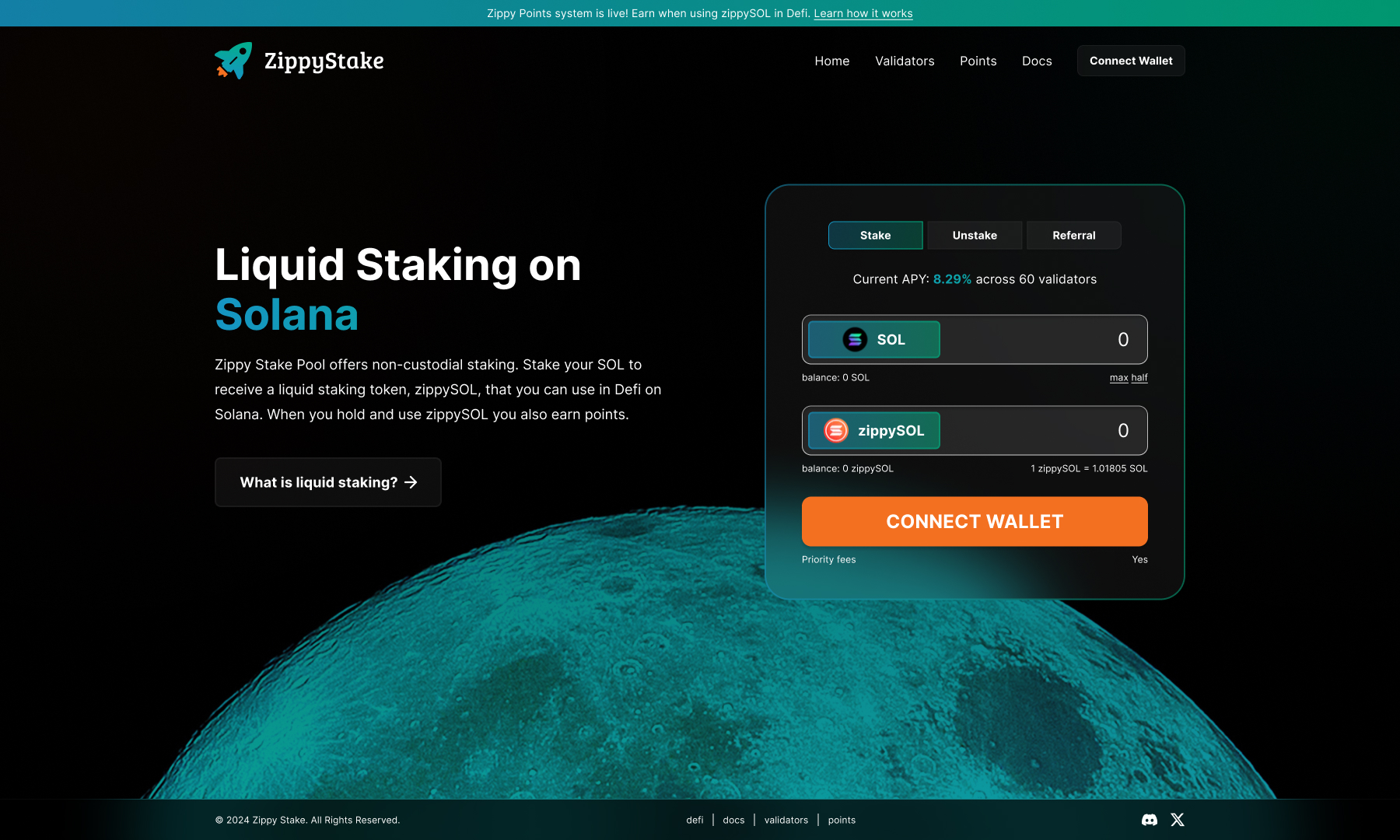
Task: Click the ZippyStake rocket logo icon
Action: click(x=233, y=61)
